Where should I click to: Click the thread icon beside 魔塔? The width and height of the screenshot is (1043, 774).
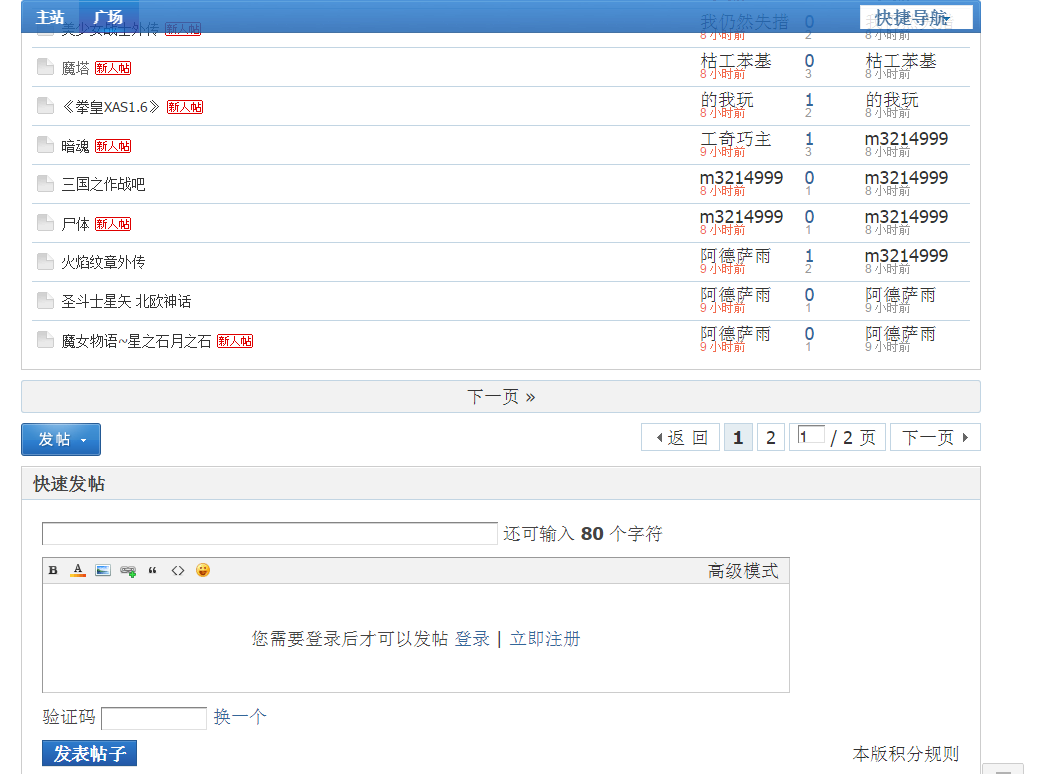pyautogui.click(x=45, y=67)
